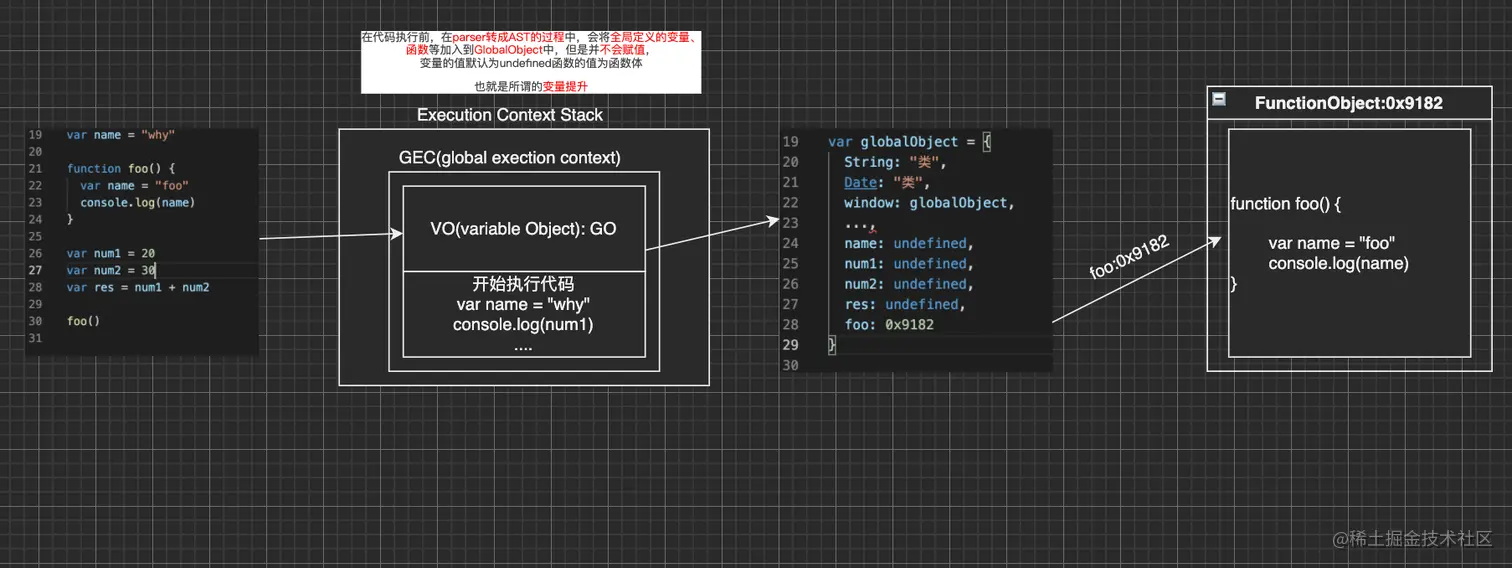Select the Date: "类" property line
The image size is (1512, 568).
[x=887, y=183]
